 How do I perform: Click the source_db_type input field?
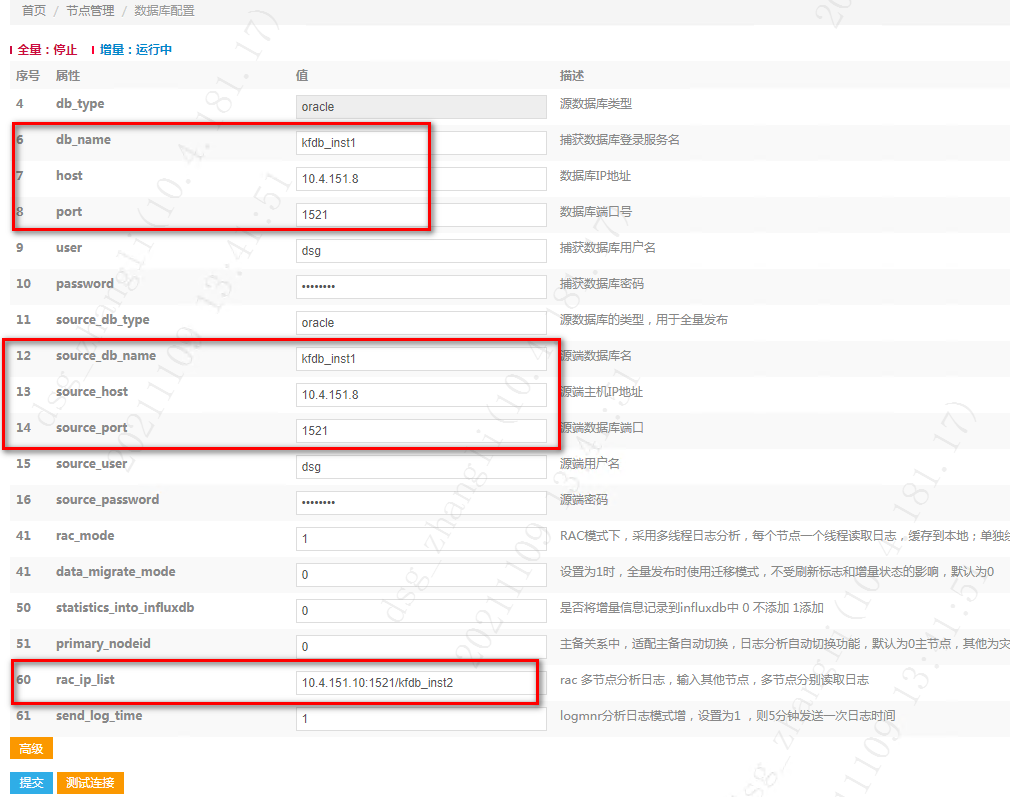[420, 323]
